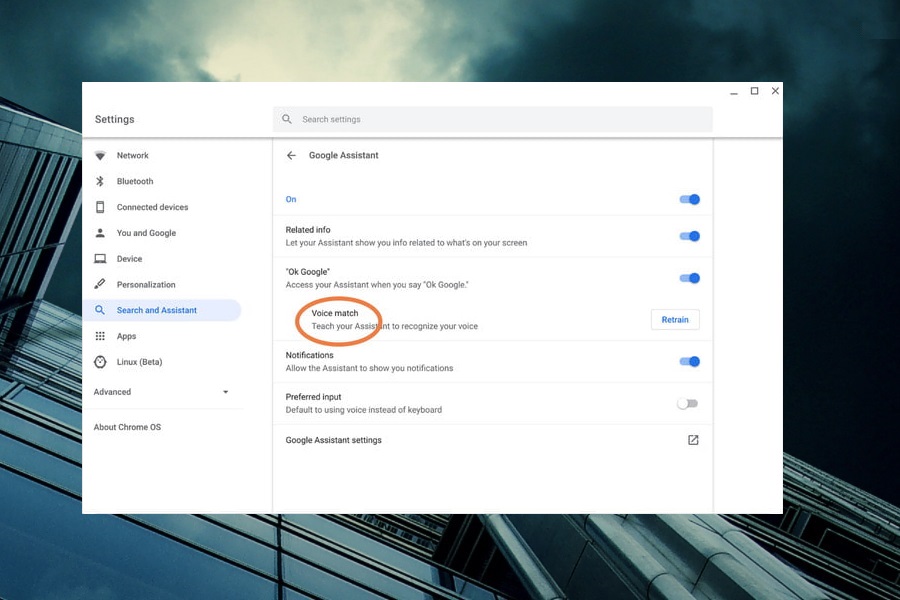Screen dimensions: 900x600
Task: Select Search and Assistant in sidebar
Action: 157,310
